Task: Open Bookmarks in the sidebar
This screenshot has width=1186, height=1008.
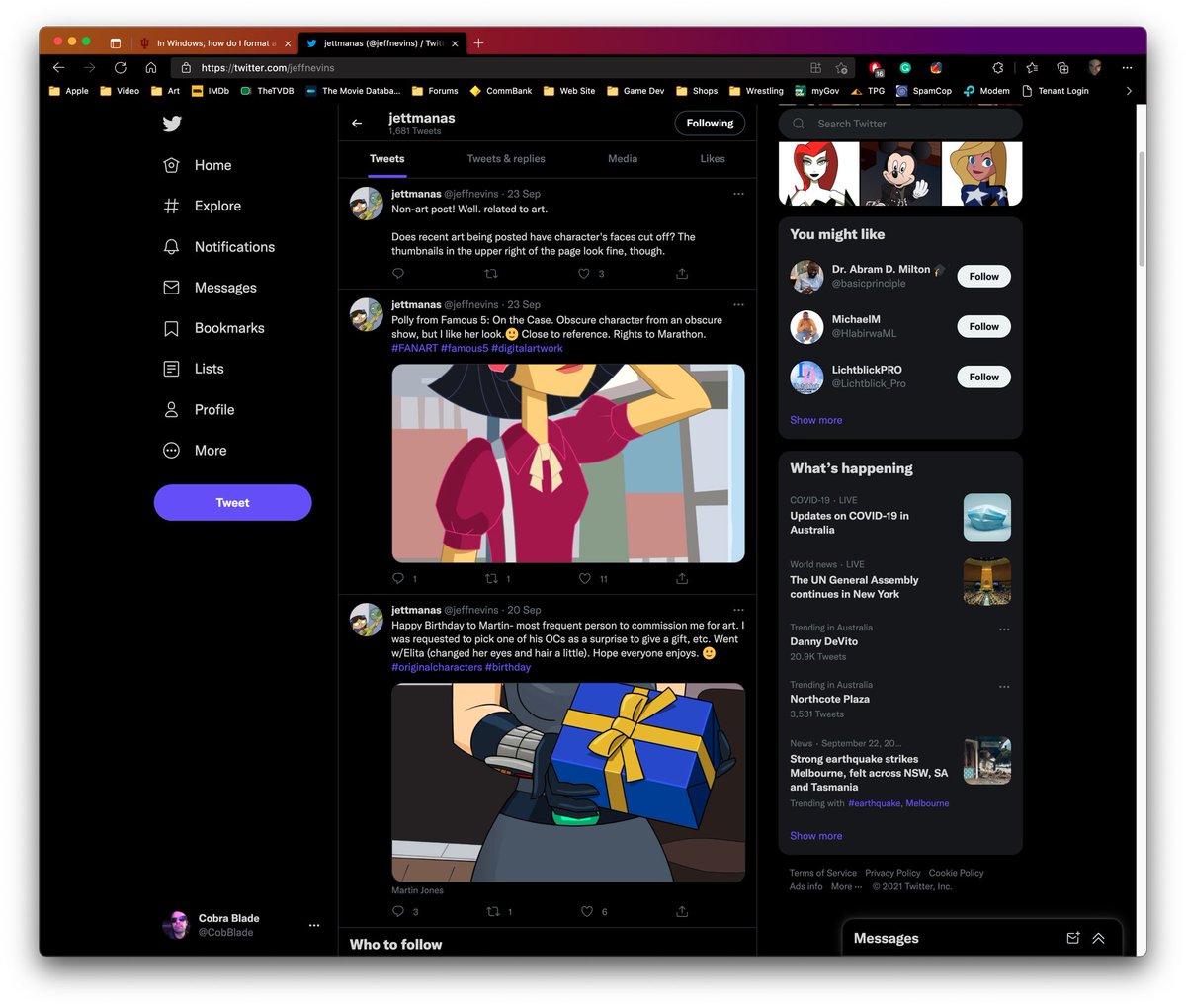Action: (x=214, y=328)
